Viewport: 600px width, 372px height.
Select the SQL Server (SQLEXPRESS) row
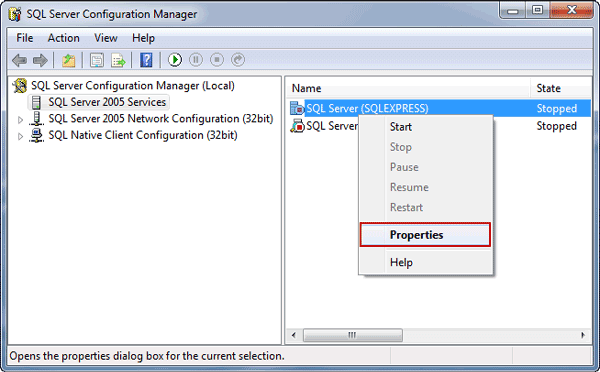pos(440,108)
